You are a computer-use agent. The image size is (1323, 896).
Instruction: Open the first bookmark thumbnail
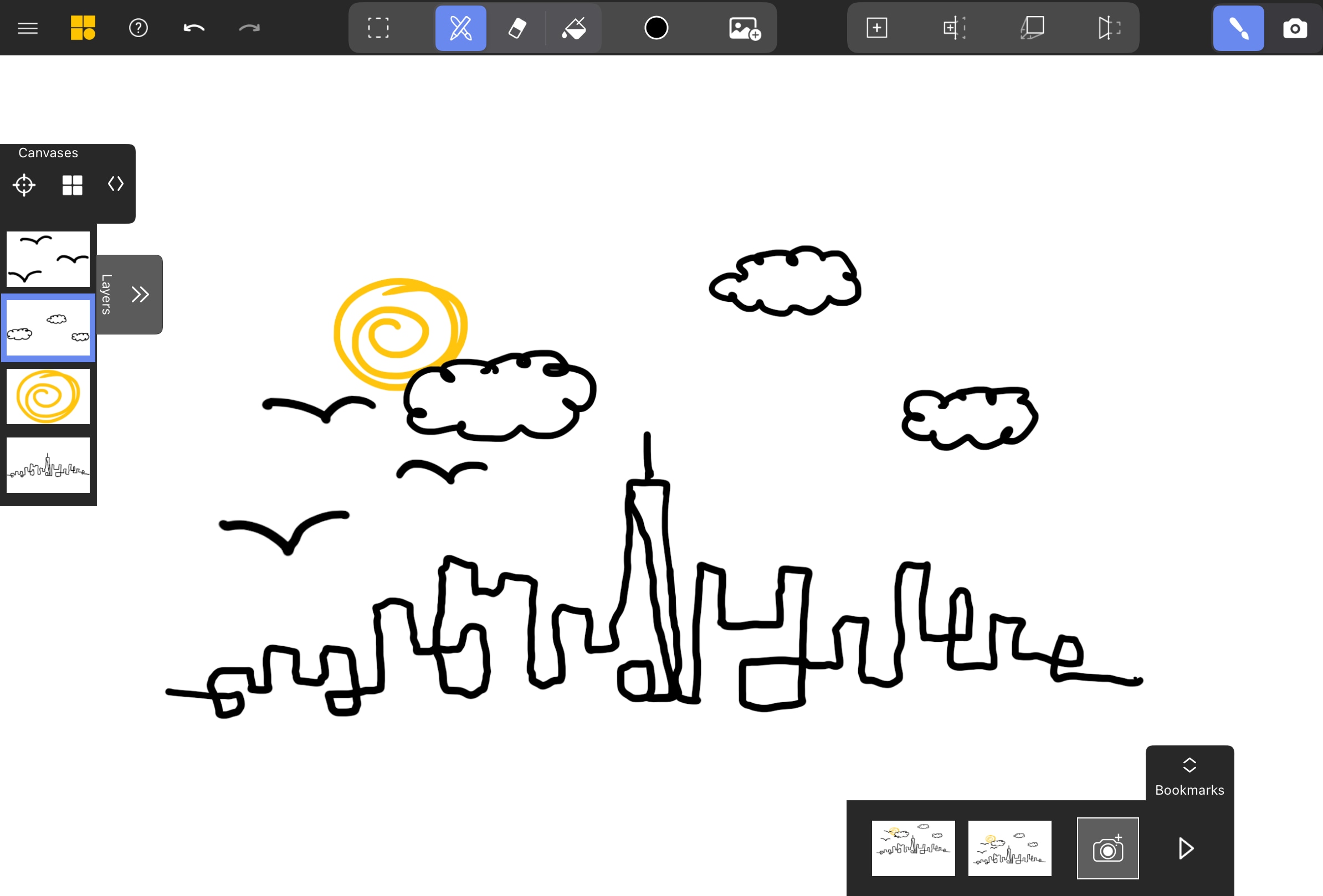pos(913,848)
